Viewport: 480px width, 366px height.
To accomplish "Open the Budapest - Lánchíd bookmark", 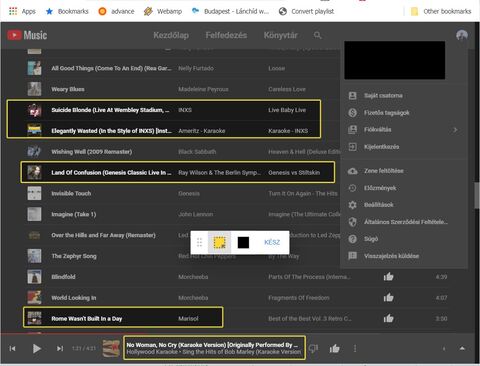I will coord(230,11).
